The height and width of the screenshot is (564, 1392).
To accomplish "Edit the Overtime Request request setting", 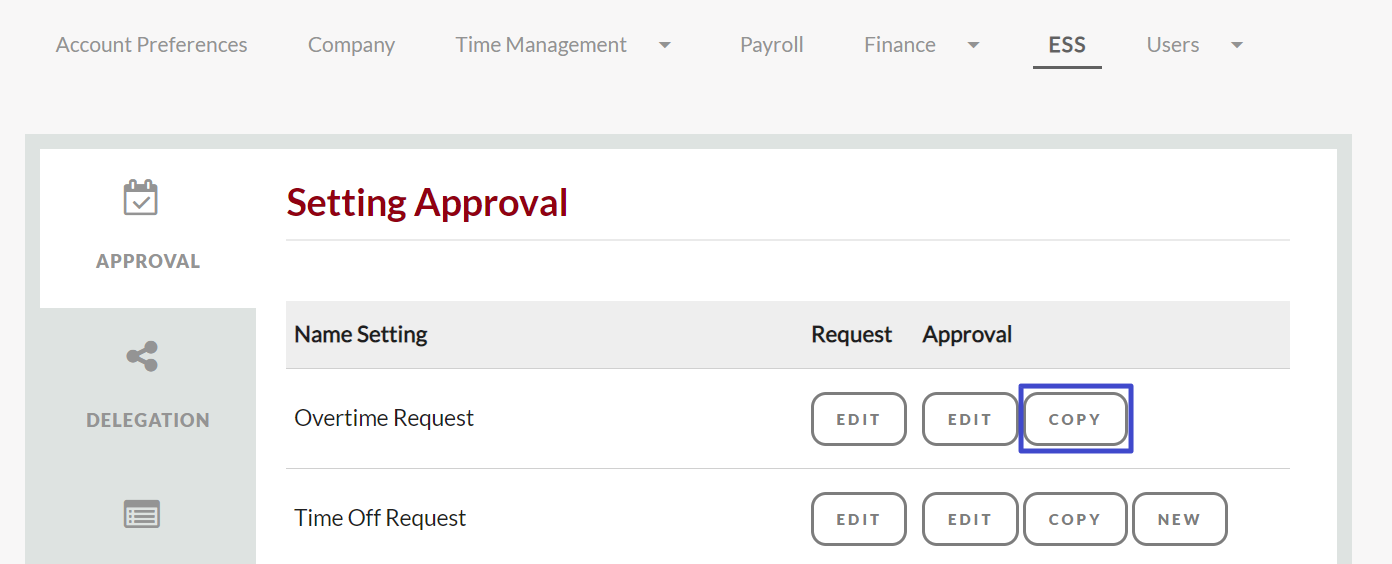I will pos(859,419).
